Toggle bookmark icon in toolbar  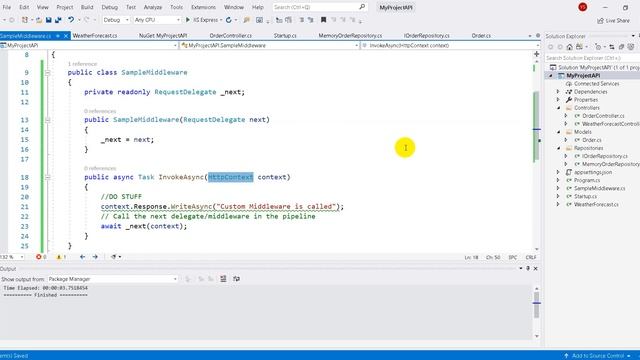(323, 20)
